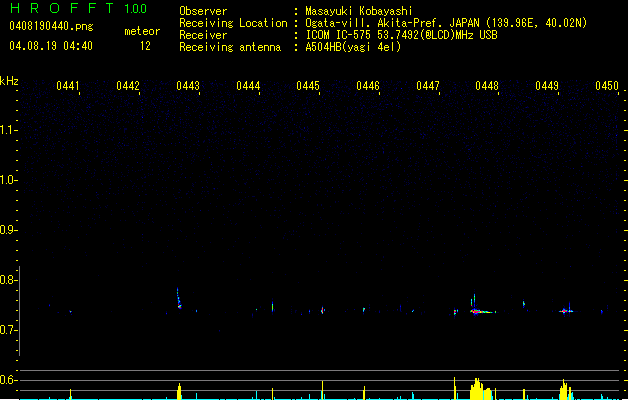The image size is (629, 400).
Task: Click the 0.6 kHz axis label
Action: [x=8, y=380]
